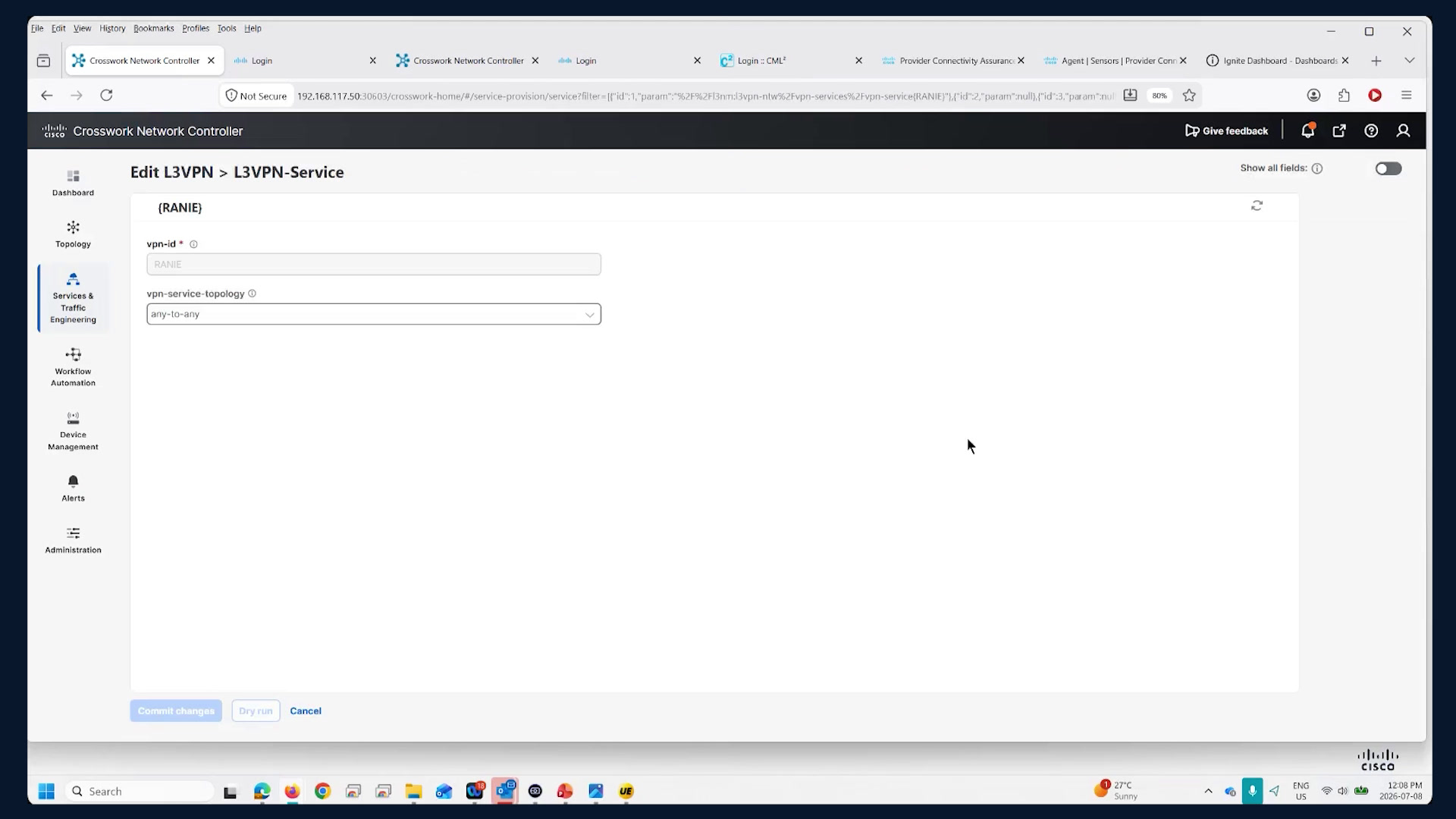Viewport: 1456px width, 819px height.
Task: Show hidden system tray icons
Action: click(x=1208, y=791)
